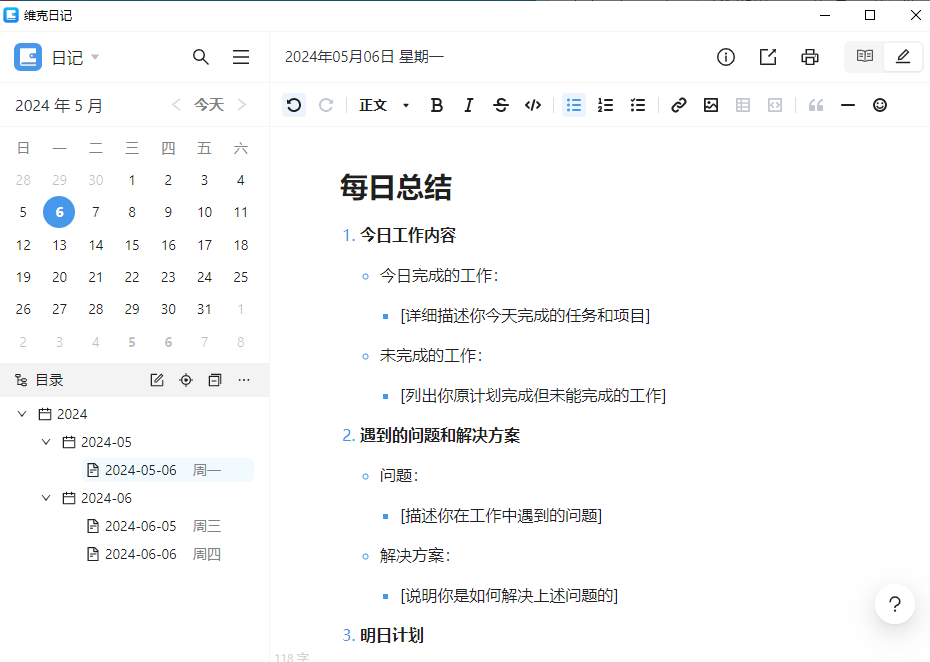Open the ... menu in the 目录 panel
Screen dimensions: 930x662
(x=244, y=380)
